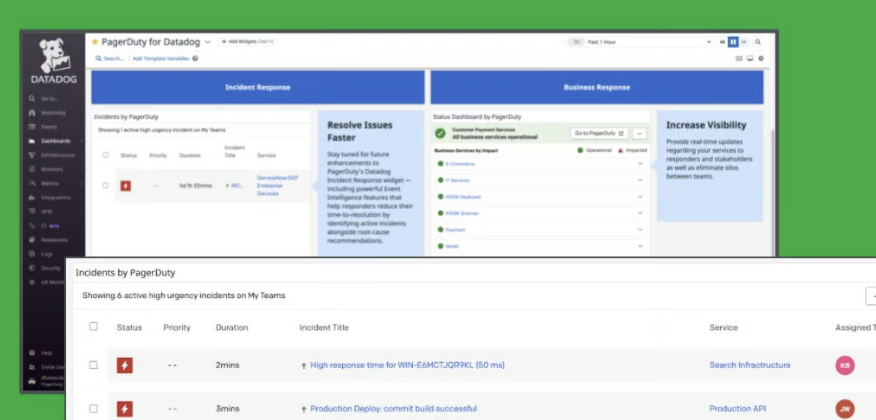Open dashboard settings gear icon
The height and width of the screenshot is (420, 876).
click(760, 58)
